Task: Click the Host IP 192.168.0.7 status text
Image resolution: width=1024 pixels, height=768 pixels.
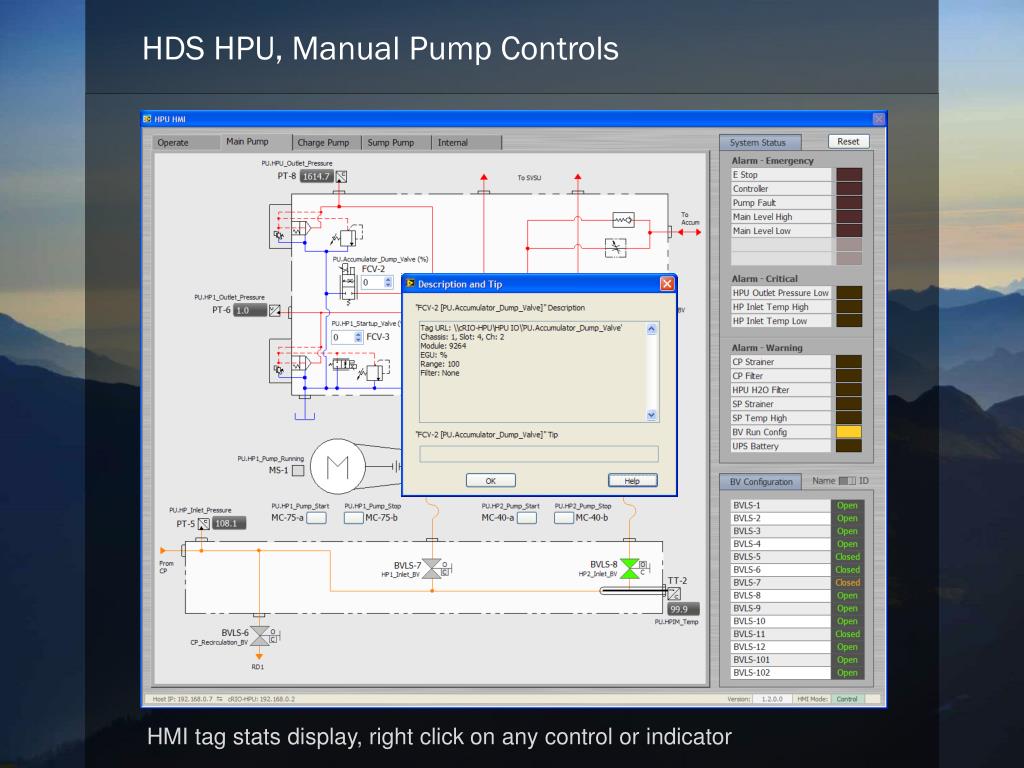Action: (182, 699)
